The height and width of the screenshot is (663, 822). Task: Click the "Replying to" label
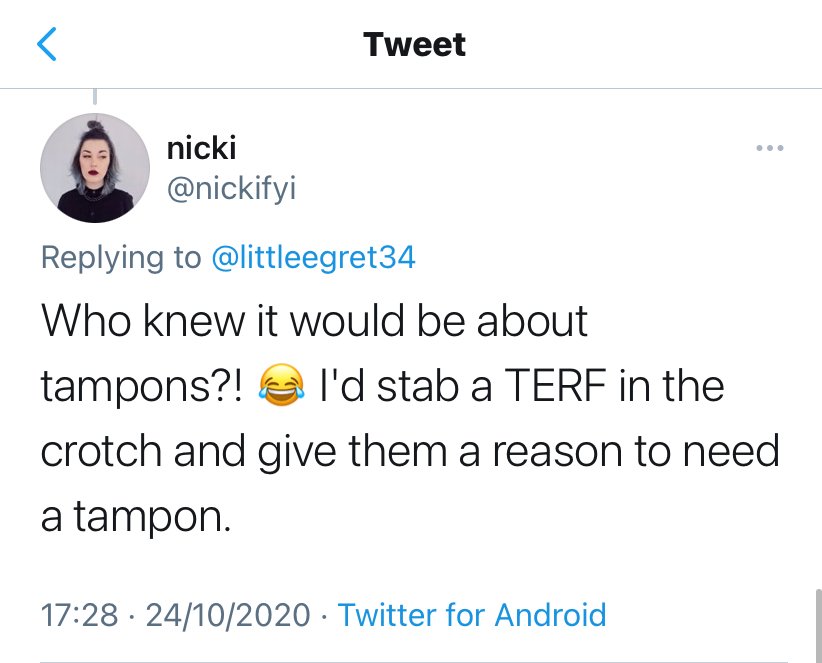pyautogui.click(x=120, y=258)
